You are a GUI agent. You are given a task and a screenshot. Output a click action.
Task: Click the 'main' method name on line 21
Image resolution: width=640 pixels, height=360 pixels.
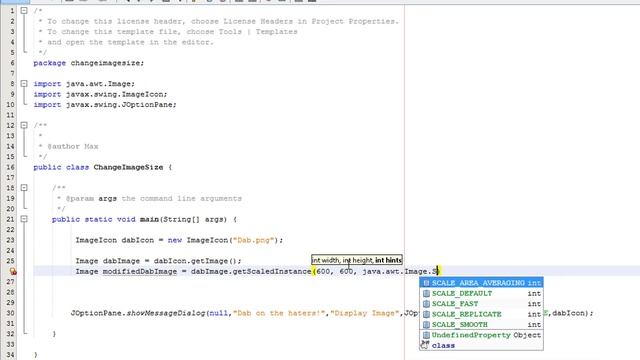tap(149, 219)
